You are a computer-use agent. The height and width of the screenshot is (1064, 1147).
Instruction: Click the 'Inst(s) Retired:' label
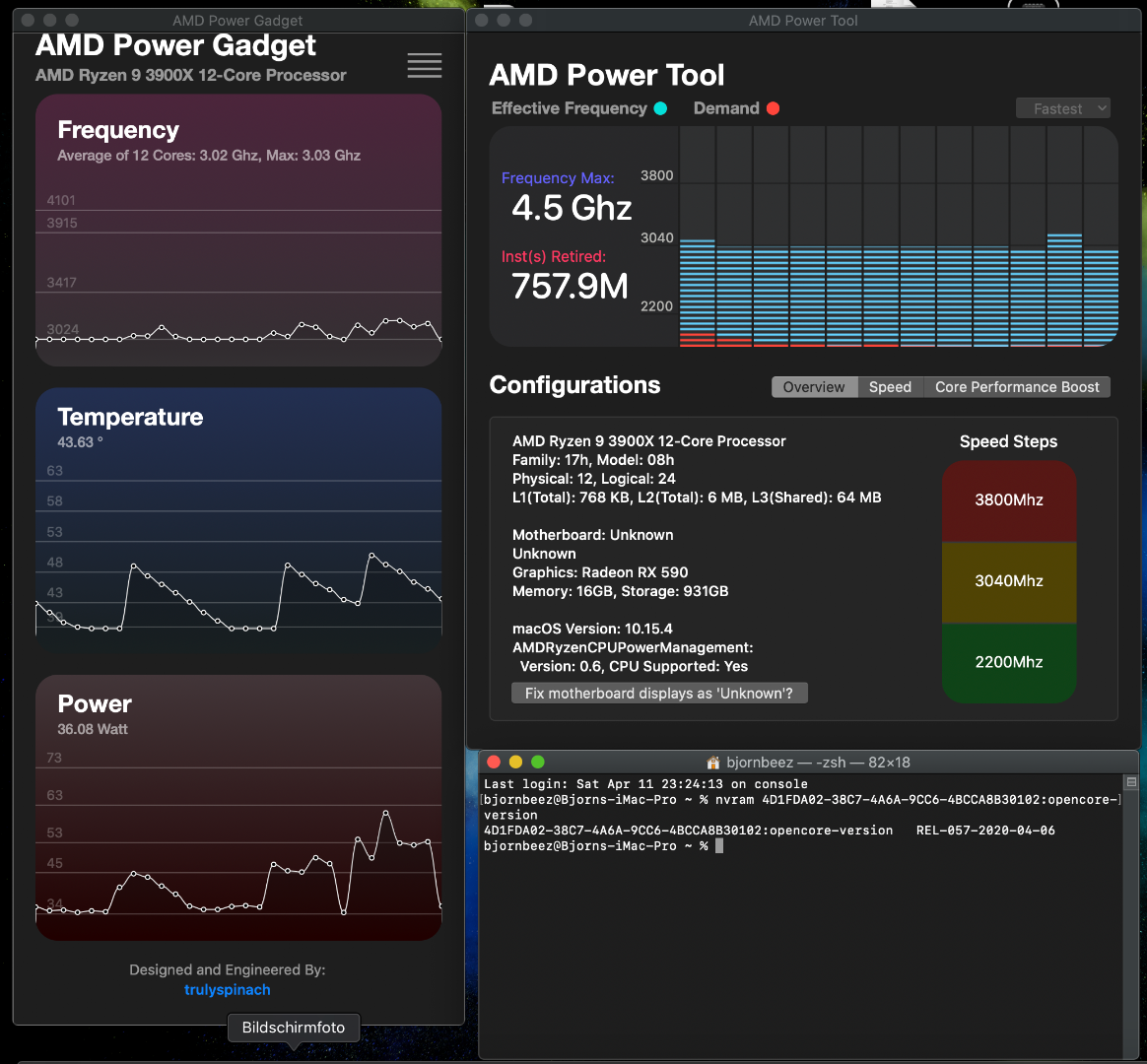tap(554, 257)
